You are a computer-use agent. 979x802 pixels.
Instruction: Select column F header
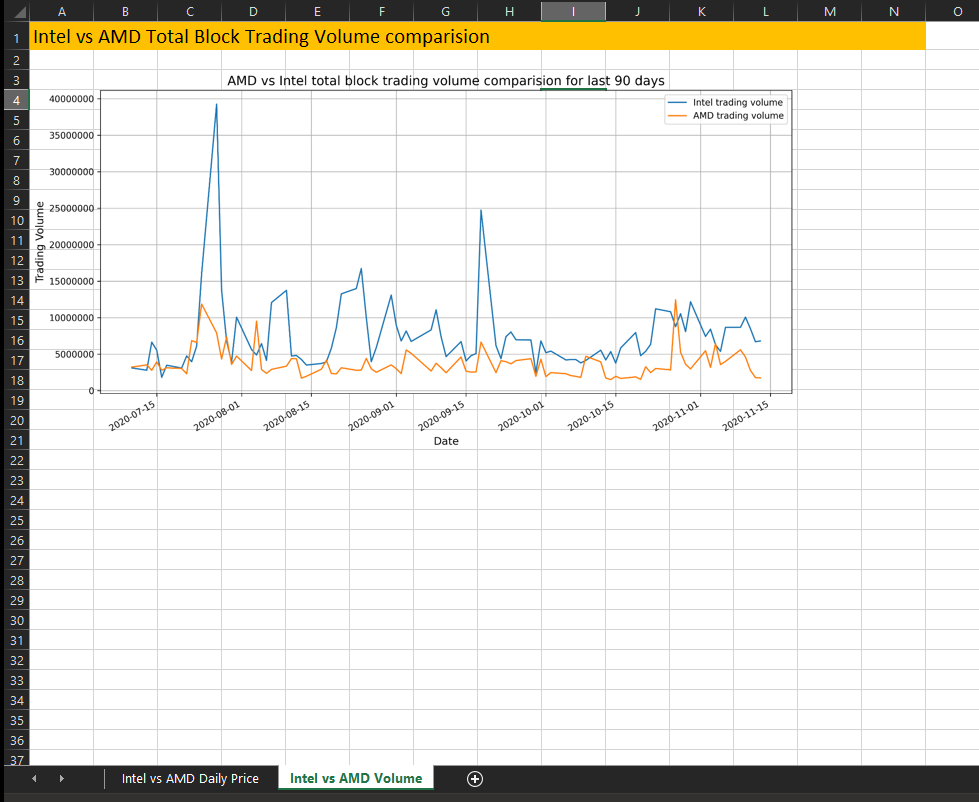point(381,11)
